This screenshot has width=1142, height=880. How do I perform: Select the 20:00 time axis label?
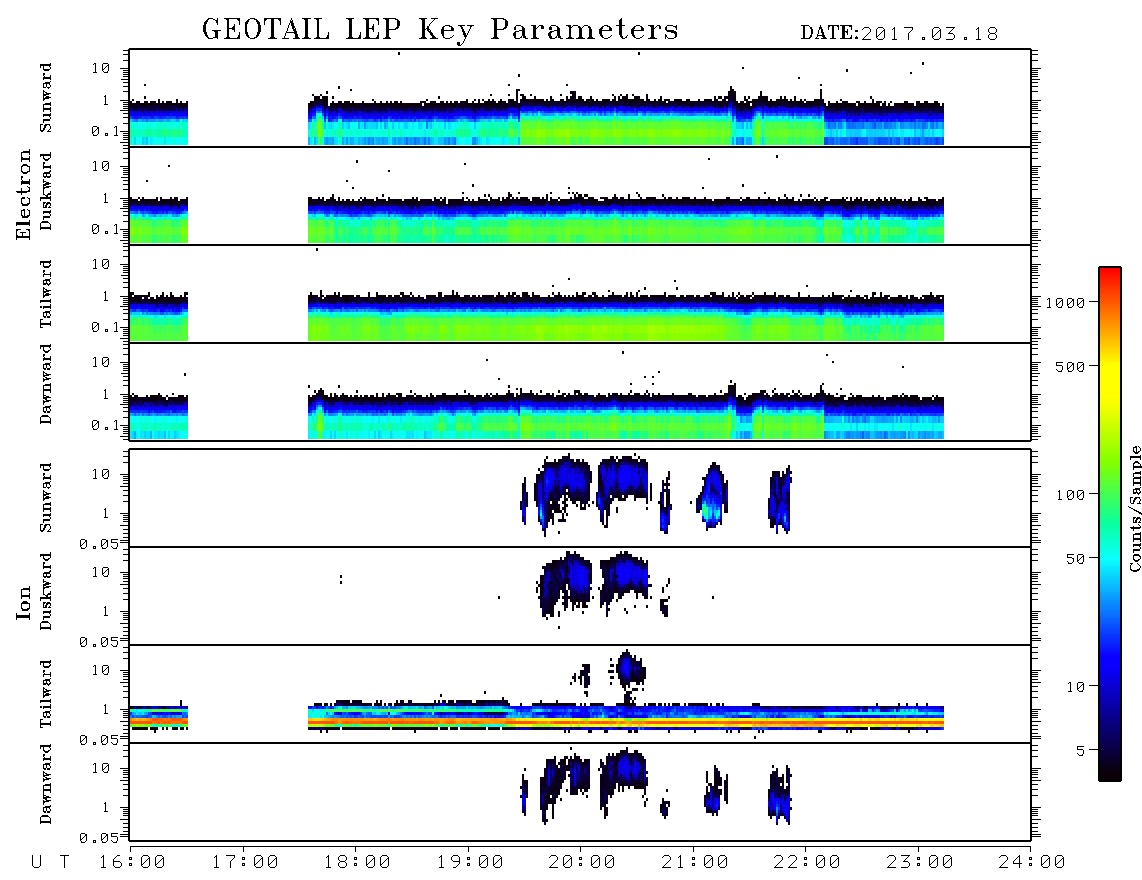pyautogui.click(x=583, y=862)
